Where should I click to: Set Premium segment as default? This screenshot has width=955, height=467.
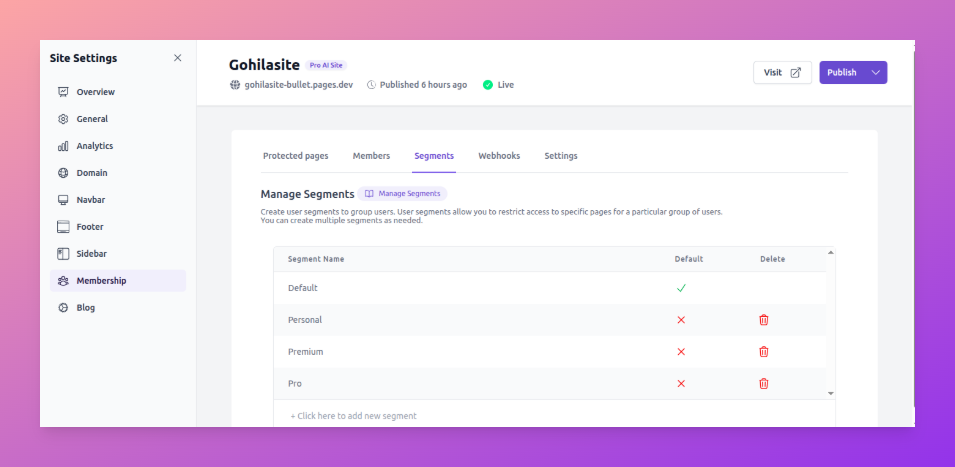tap(681, 352)
